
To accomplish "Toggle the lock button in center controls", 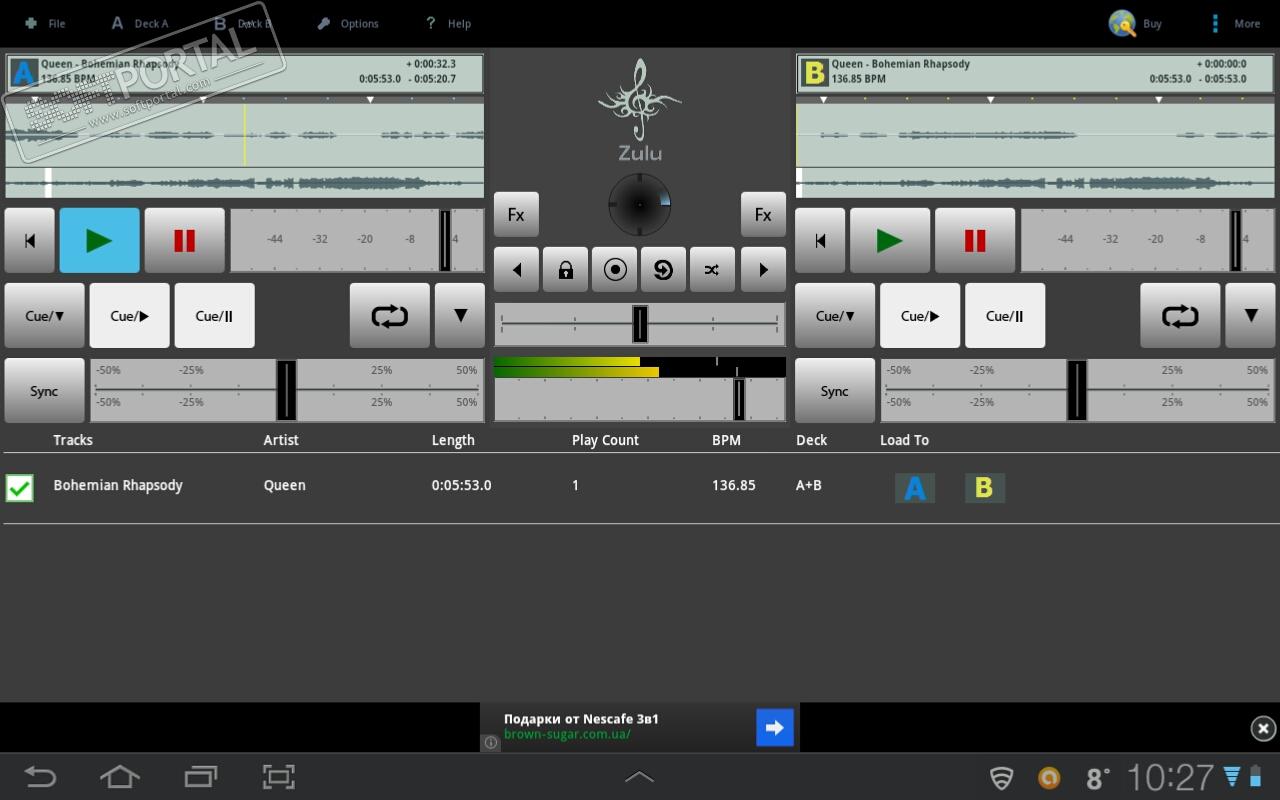I will pyautogui.click(x=565, y=270).
